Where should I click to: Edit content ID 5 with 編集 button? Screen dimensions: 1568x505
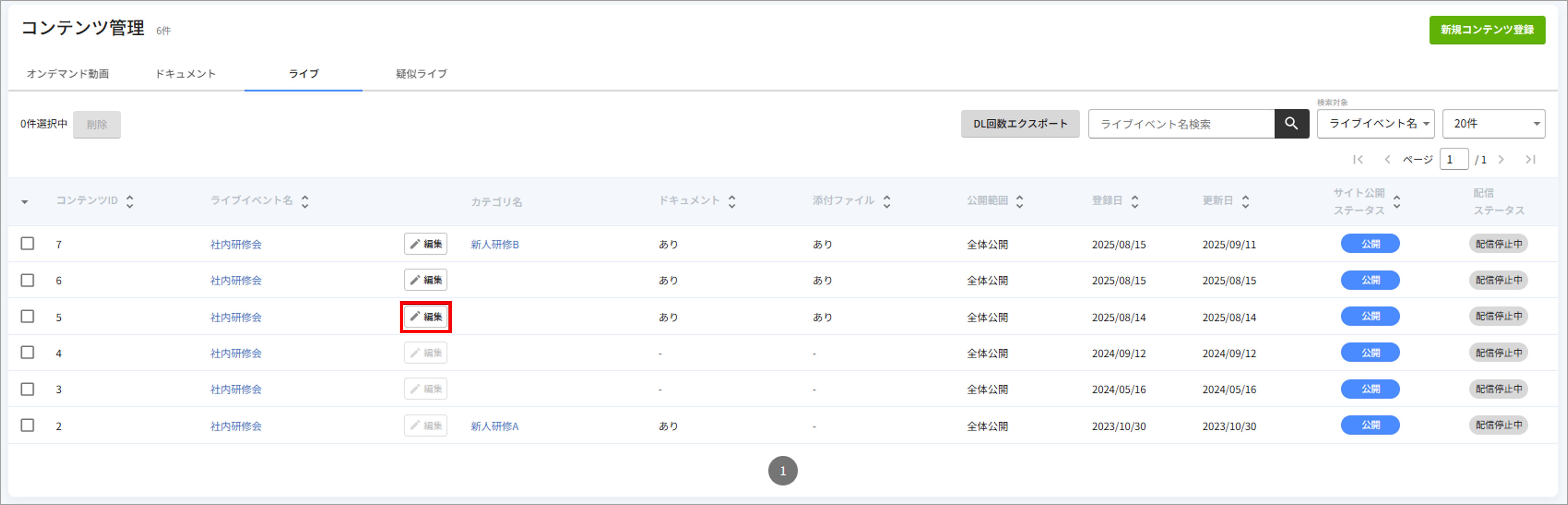[425, 317]
